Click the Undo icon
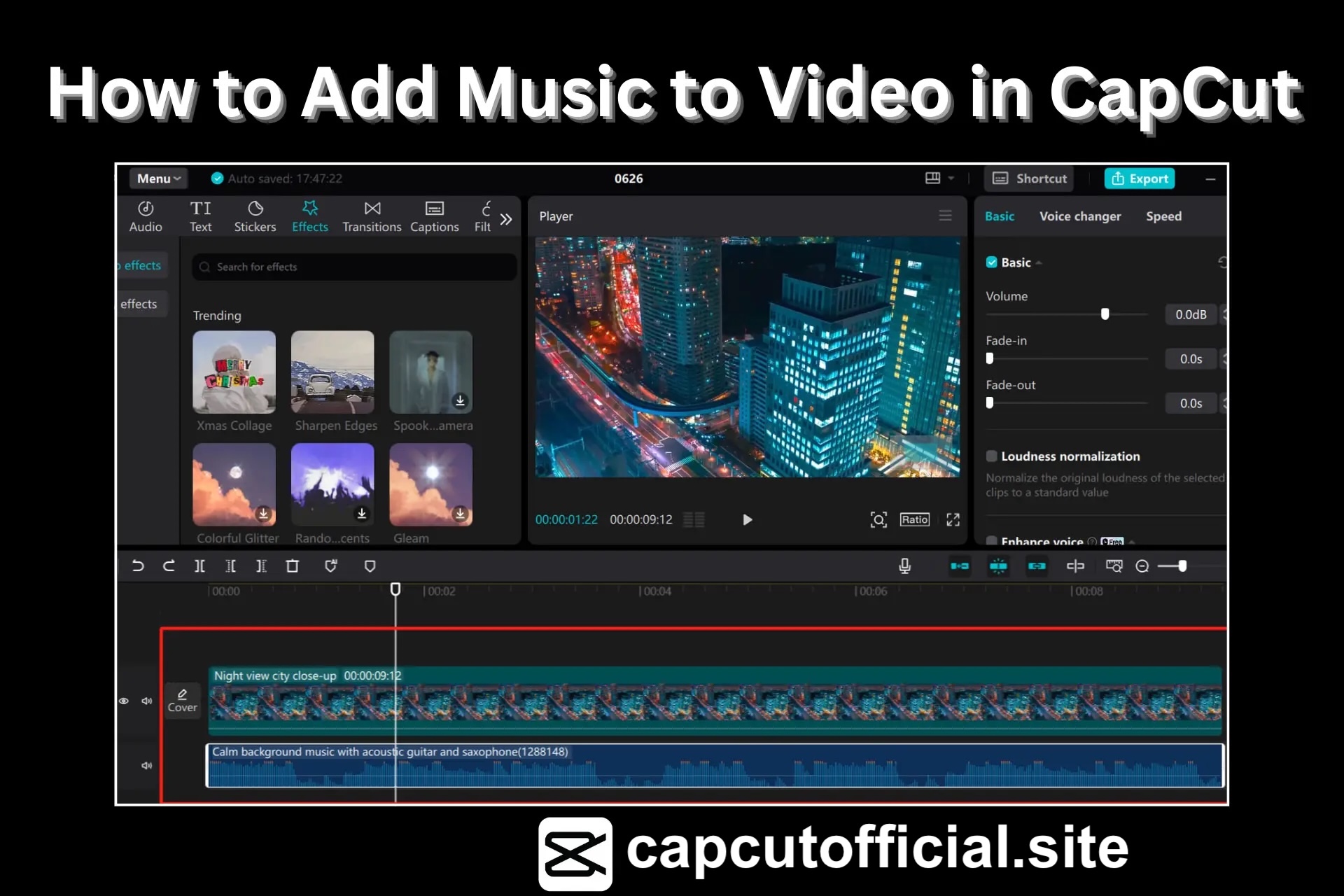The height and width of the screenshot is (896, 1344). coord(138,566)
